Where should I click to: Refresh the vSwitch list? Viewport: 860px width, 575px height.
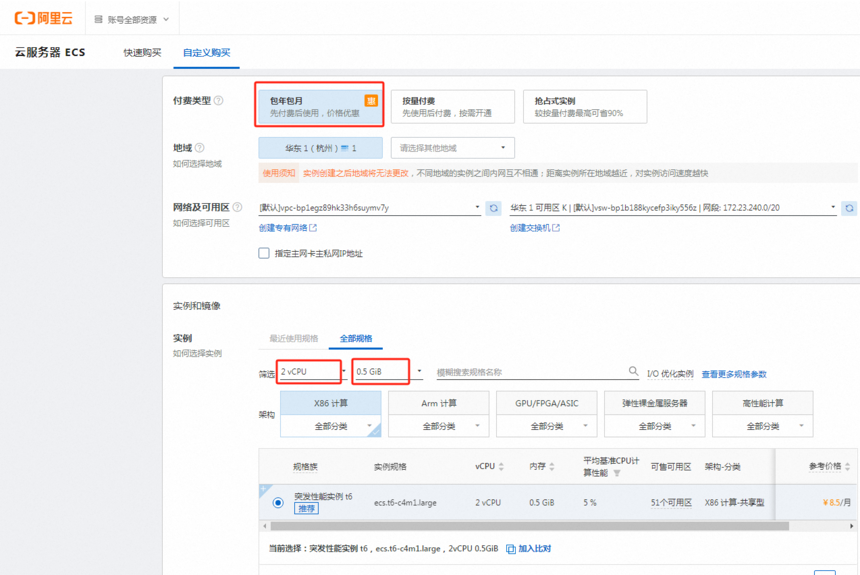coord(849,208)
